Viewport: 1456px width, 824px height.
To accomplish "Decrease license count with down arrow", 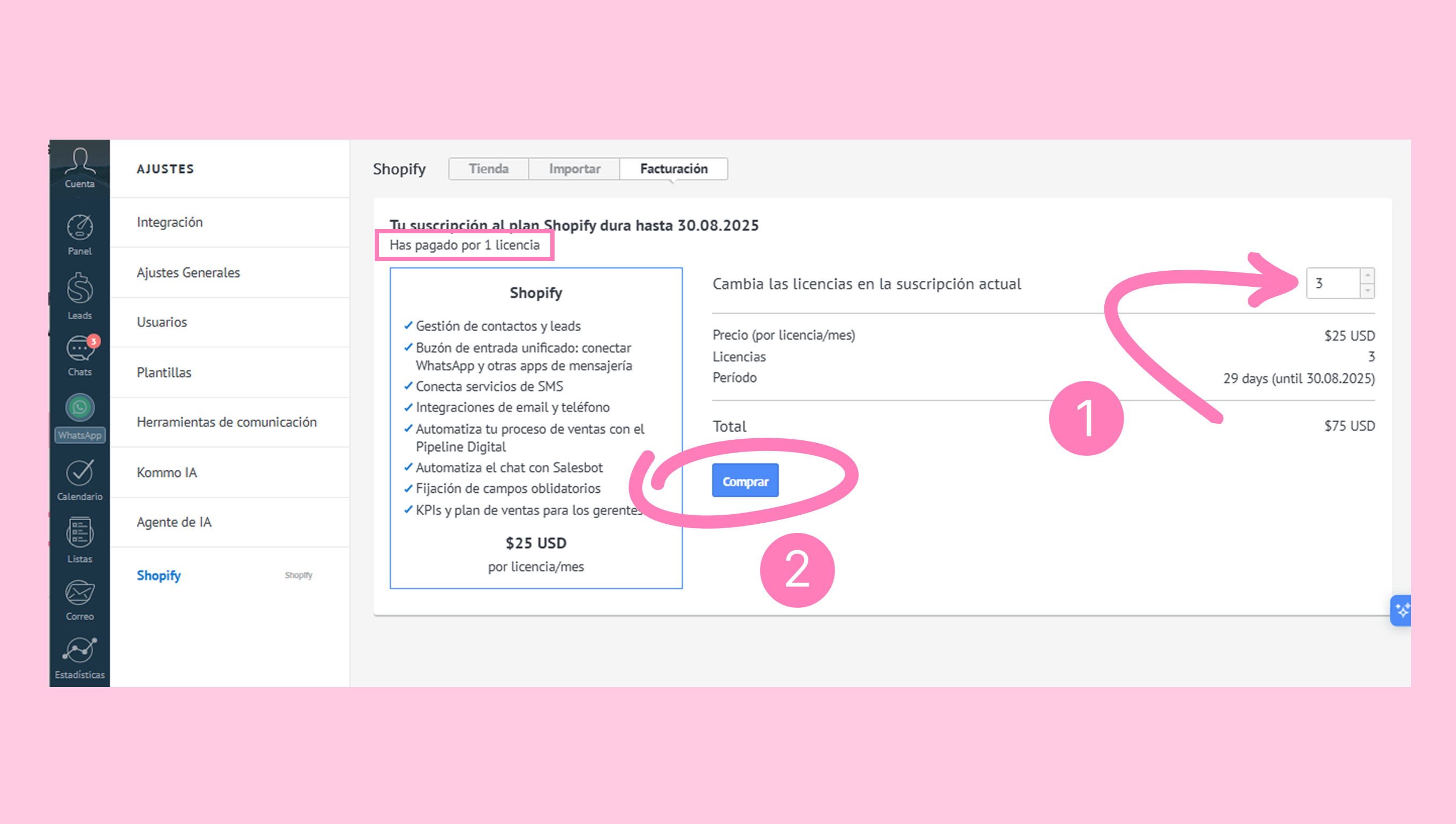I will click(1368, 291).
